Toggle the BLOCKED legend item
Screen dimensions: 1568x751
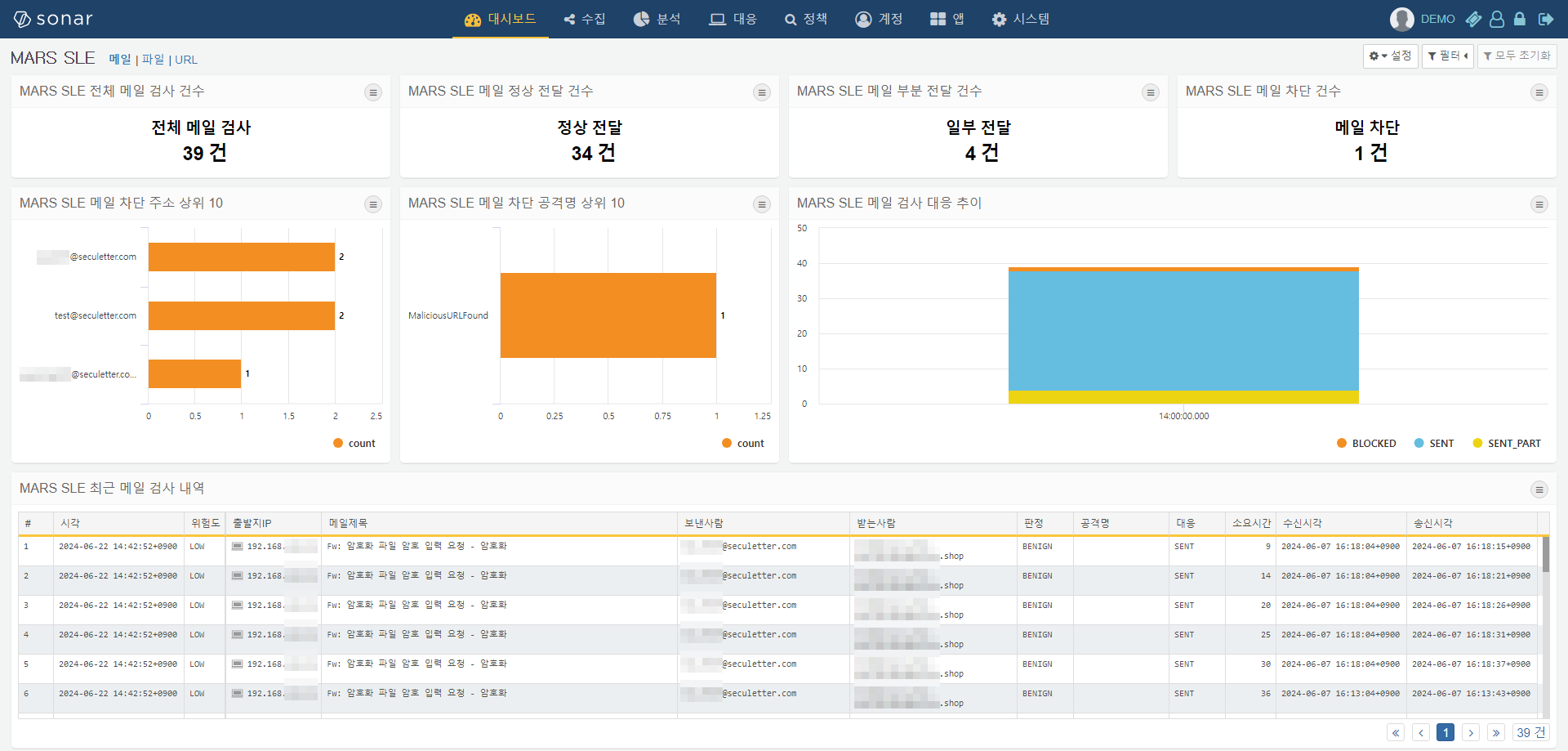(1366, 443)
